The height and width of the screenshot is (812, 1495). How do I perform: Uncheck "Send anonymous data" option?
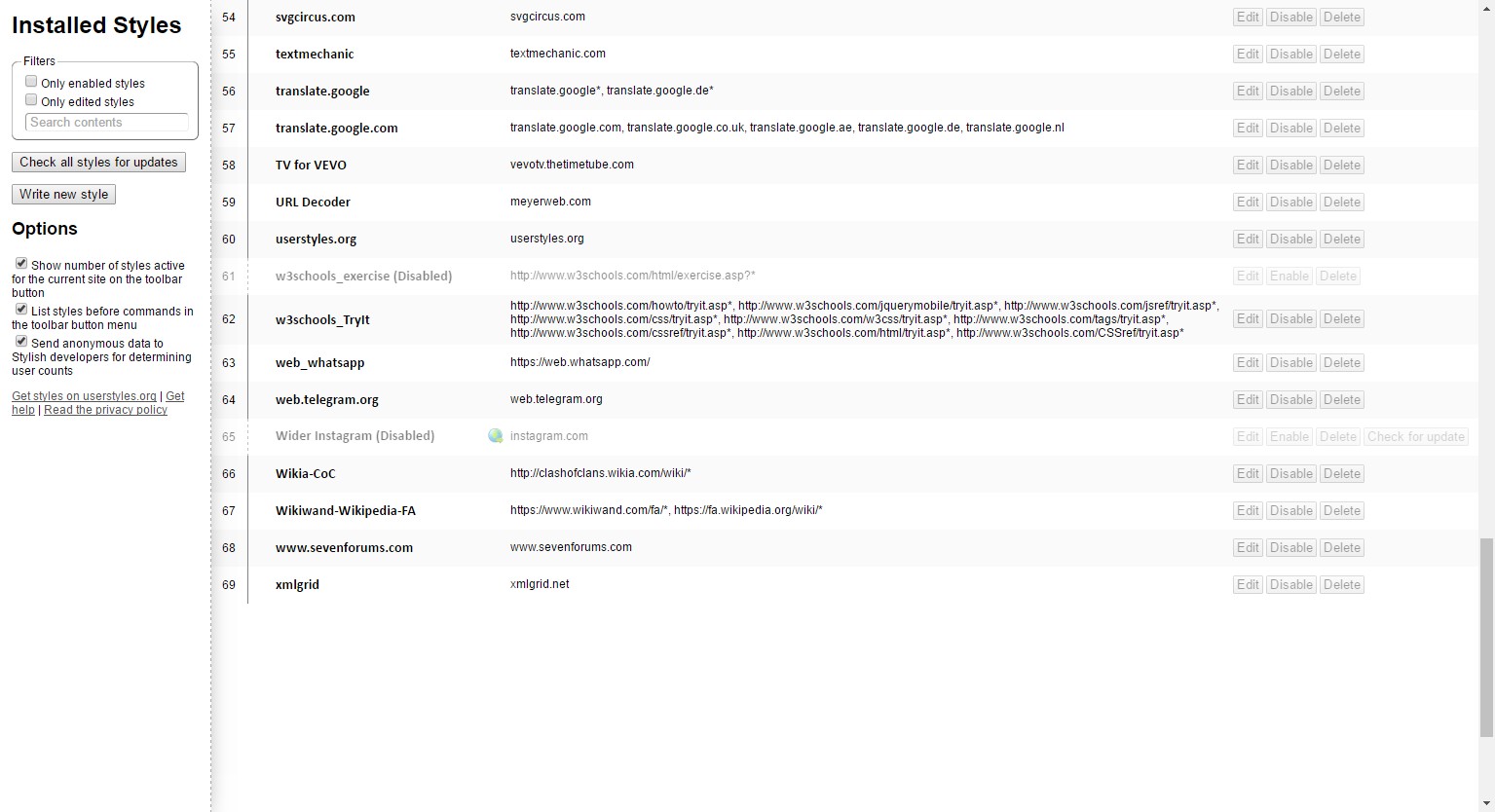[20, 341]
